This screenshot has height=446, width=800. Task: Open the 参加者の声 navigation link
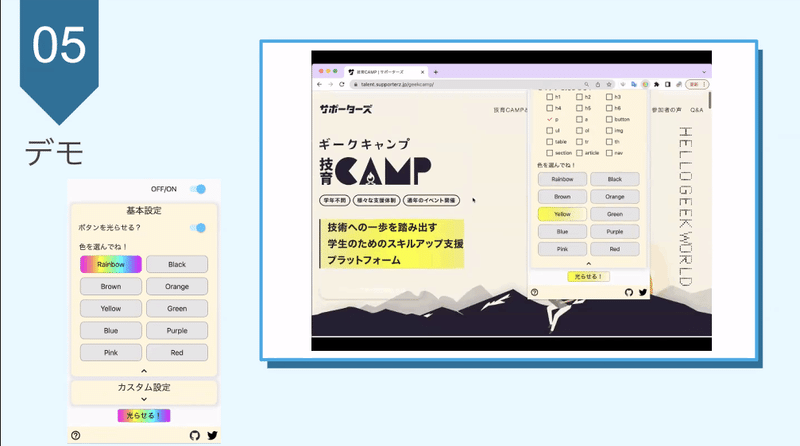(666, 110)
